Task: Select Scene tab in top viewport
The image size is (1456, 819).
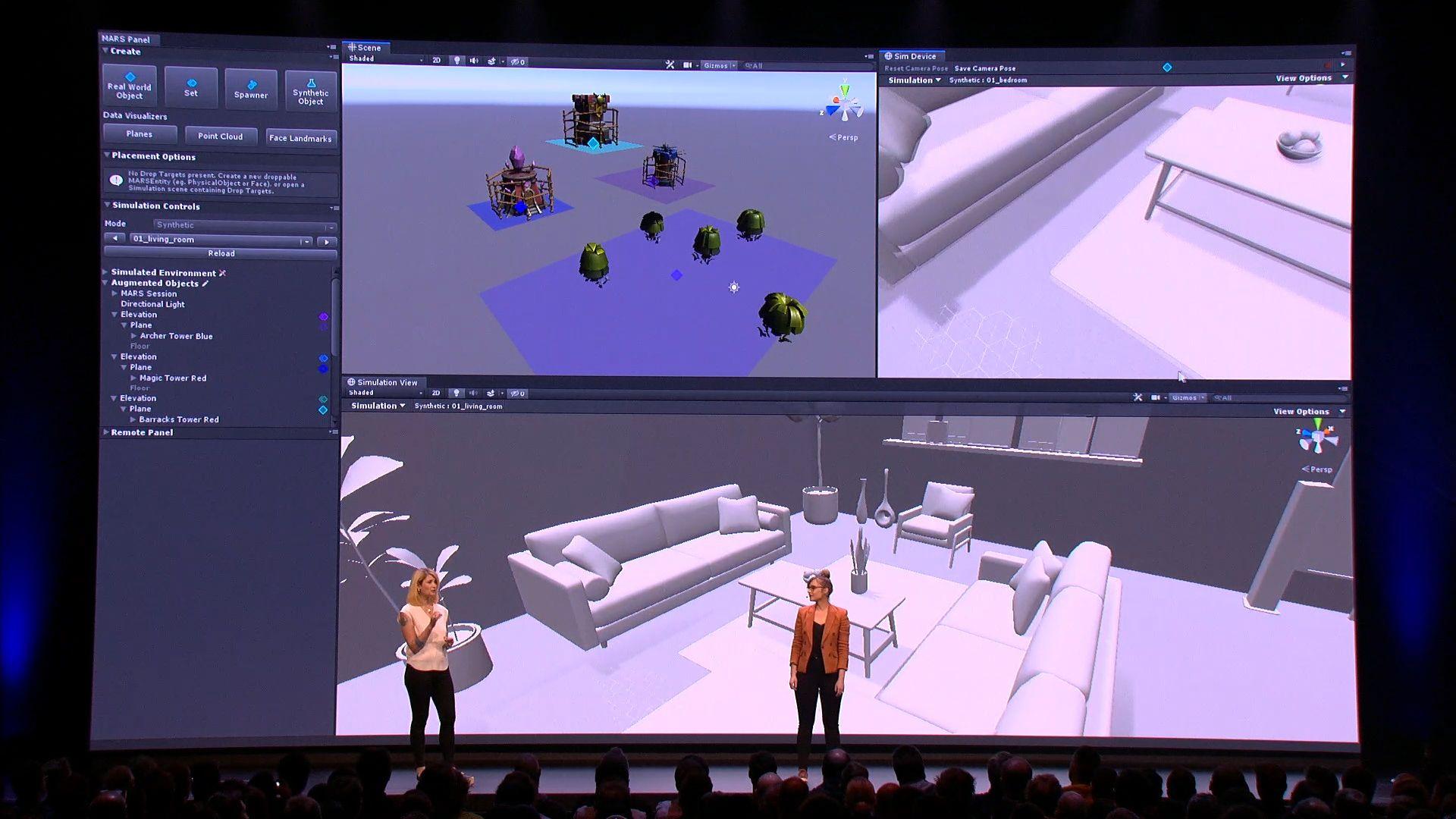Action: (368, 47)
